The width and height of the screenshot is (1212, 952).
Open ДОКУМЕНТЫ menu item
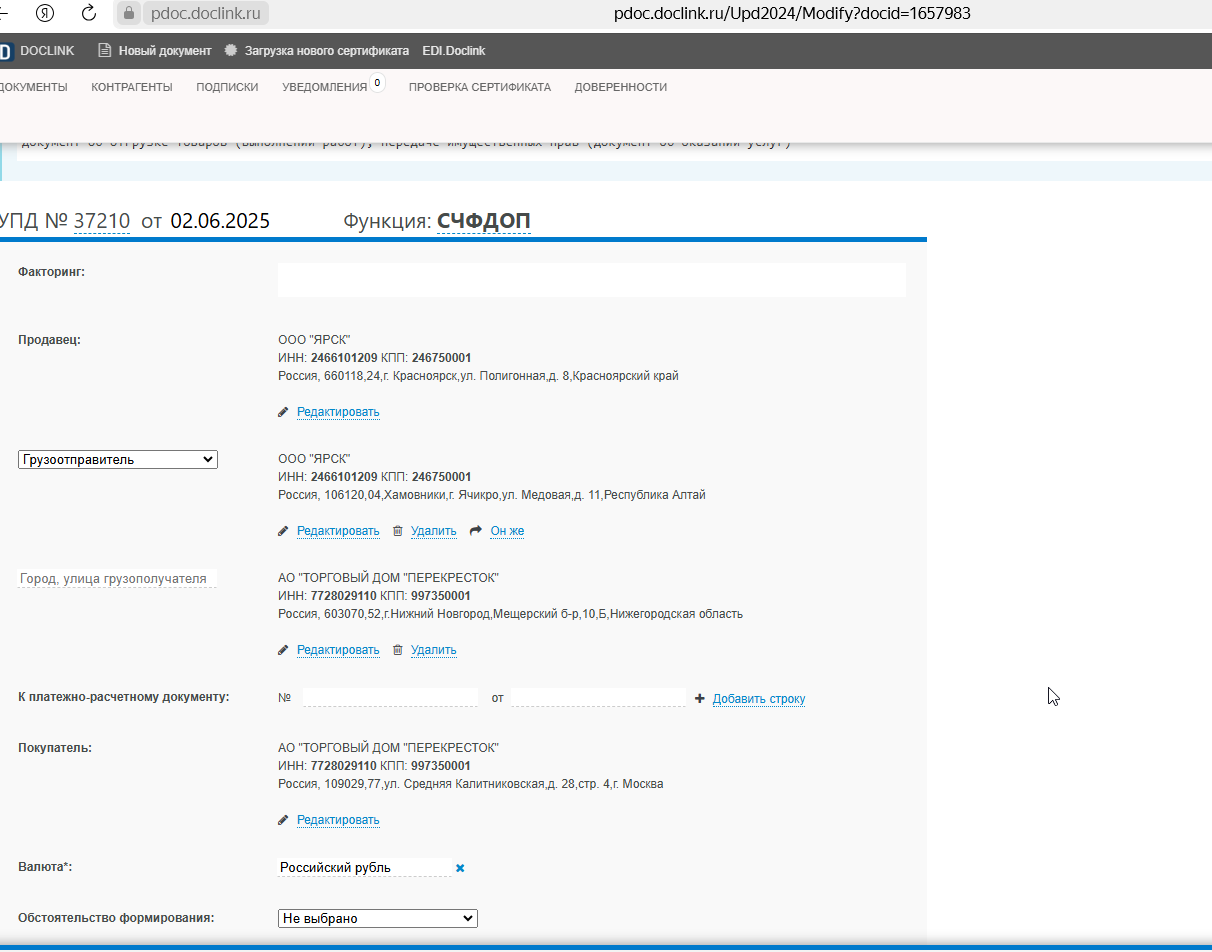coord(33,87)
